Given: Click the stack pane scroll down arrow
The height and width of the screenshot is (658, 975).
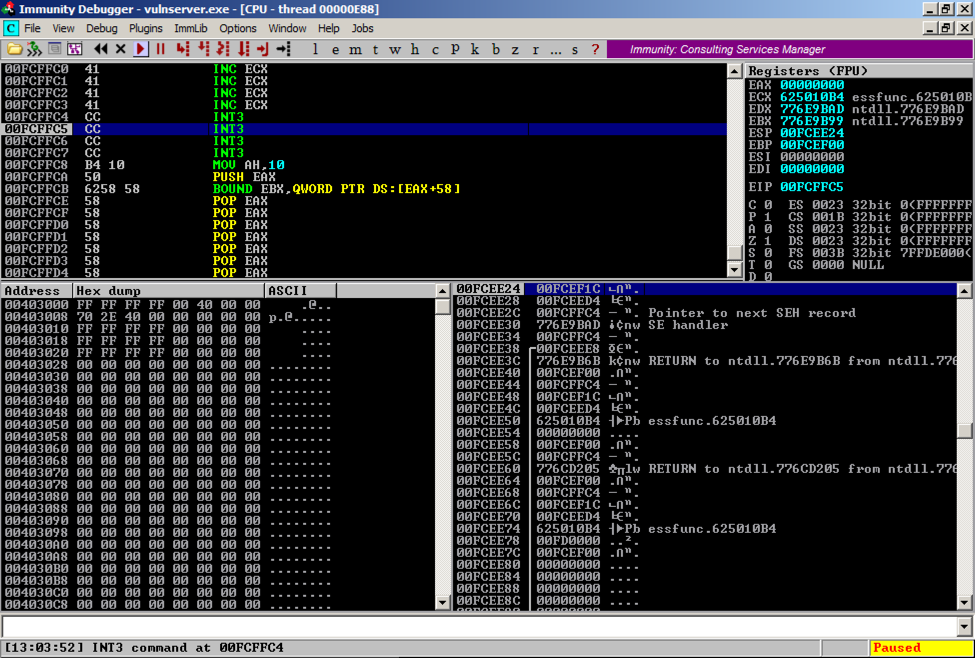Looking at the screenshot, I should point(964,602).
